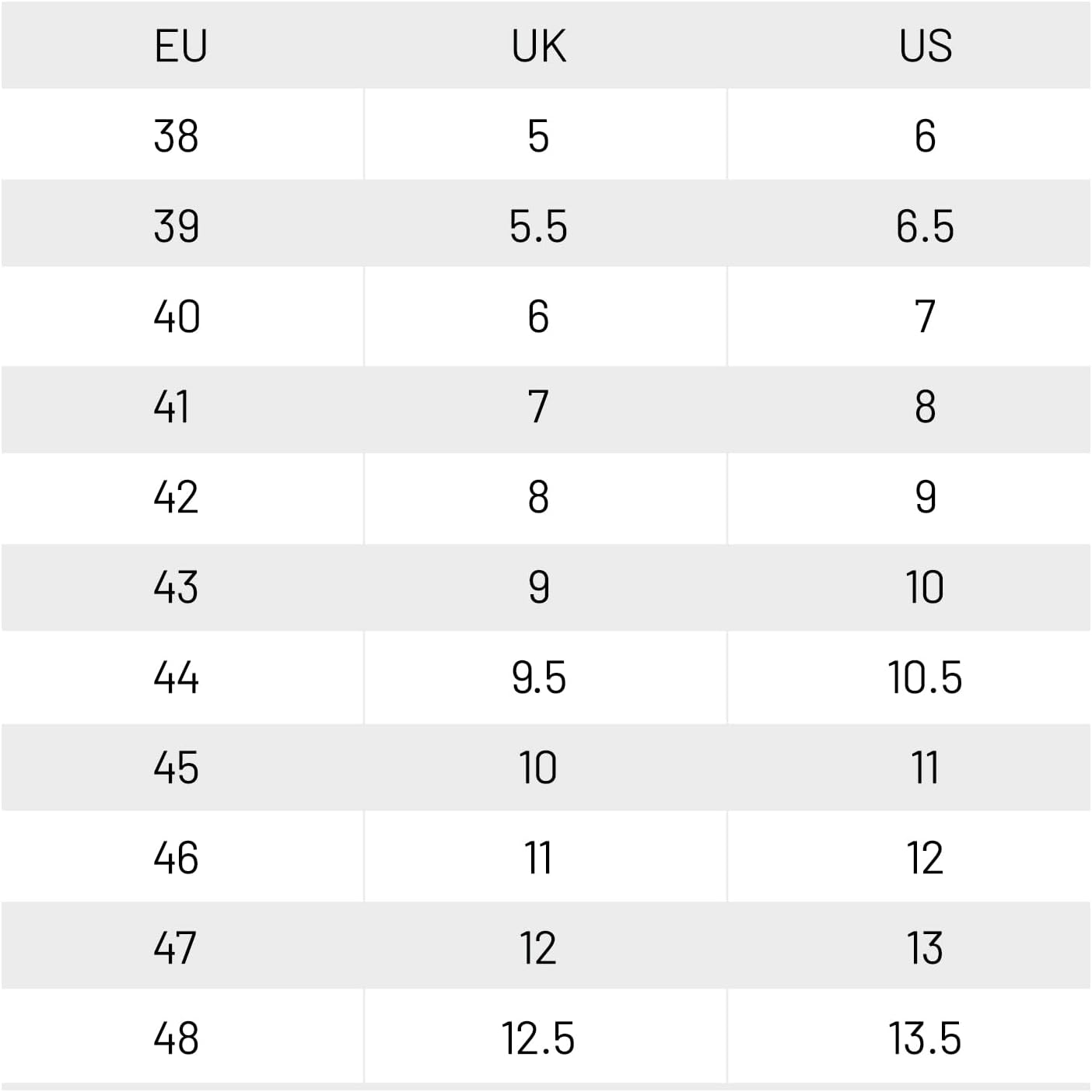1092x1092 pixels.
Task: Select UK size 5.5 cell
Action: tap(538, 226)
